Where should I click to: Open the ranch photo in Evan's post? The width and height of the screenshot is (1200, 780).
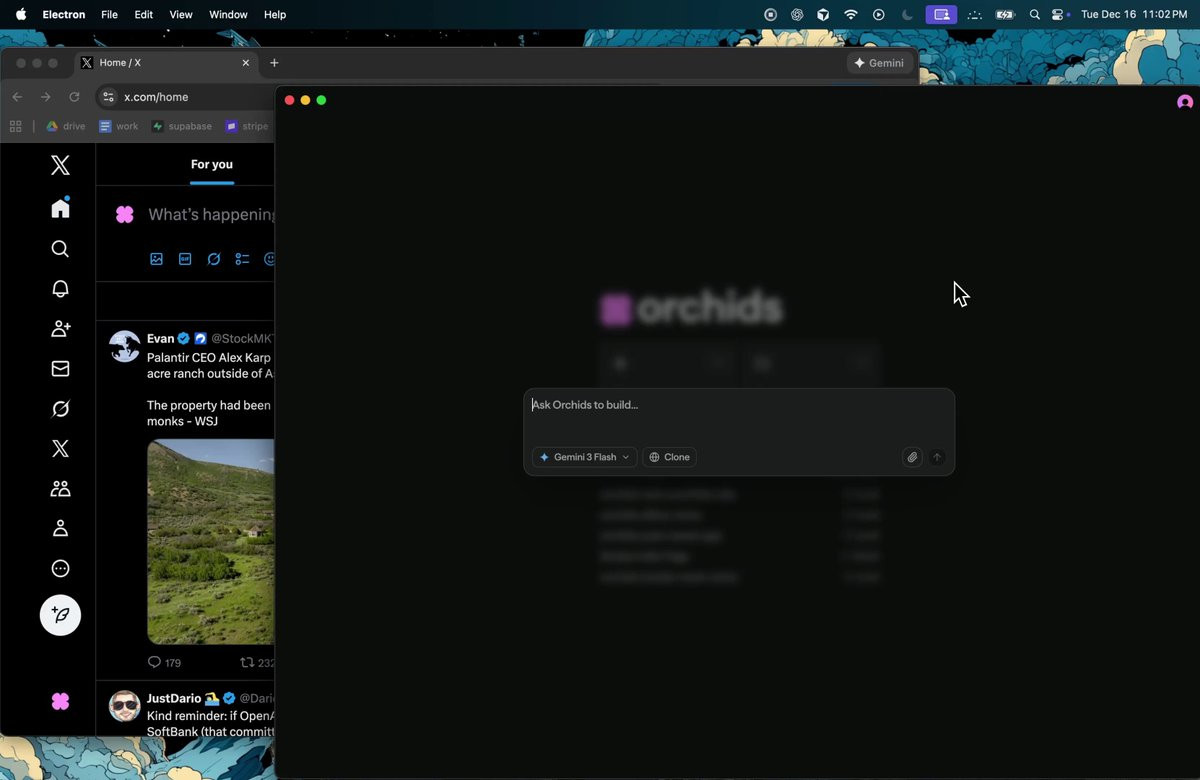[x=211, y=541]
